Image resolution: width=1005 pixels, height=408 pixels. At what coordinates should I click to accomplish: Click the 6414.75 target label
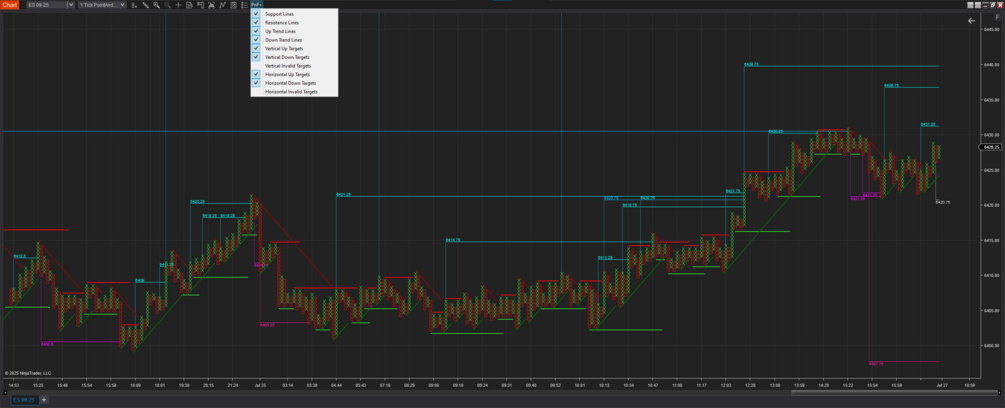pos(453,240)
